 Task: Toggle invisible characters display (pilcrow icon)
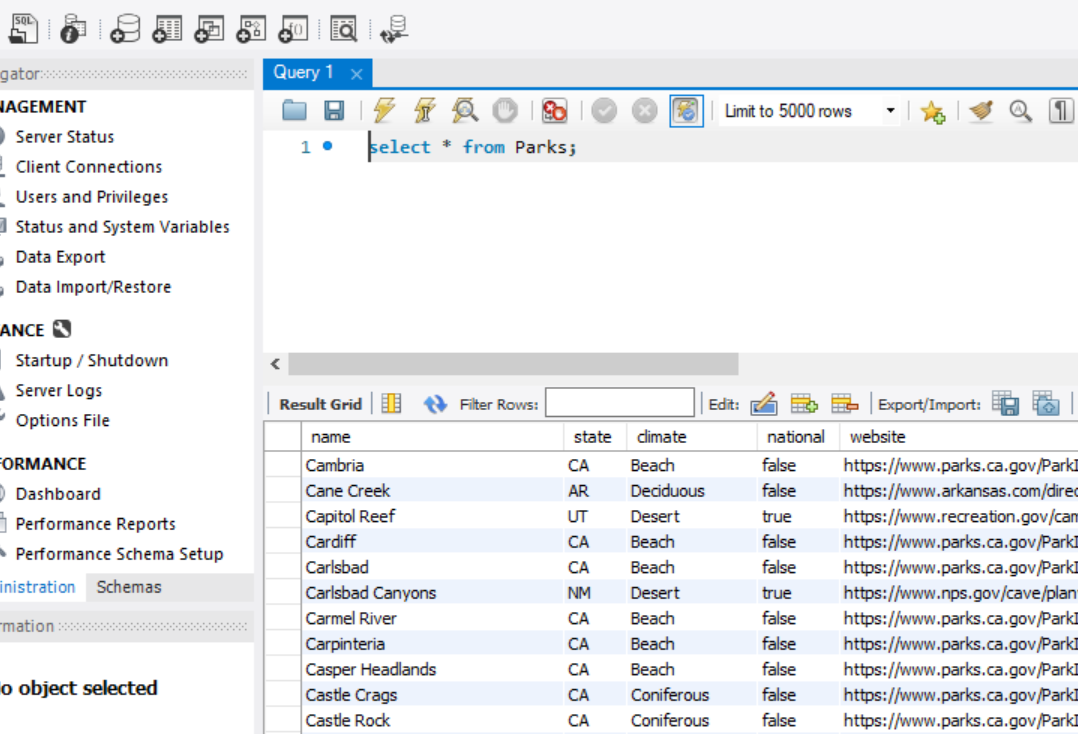(1060, 111)
